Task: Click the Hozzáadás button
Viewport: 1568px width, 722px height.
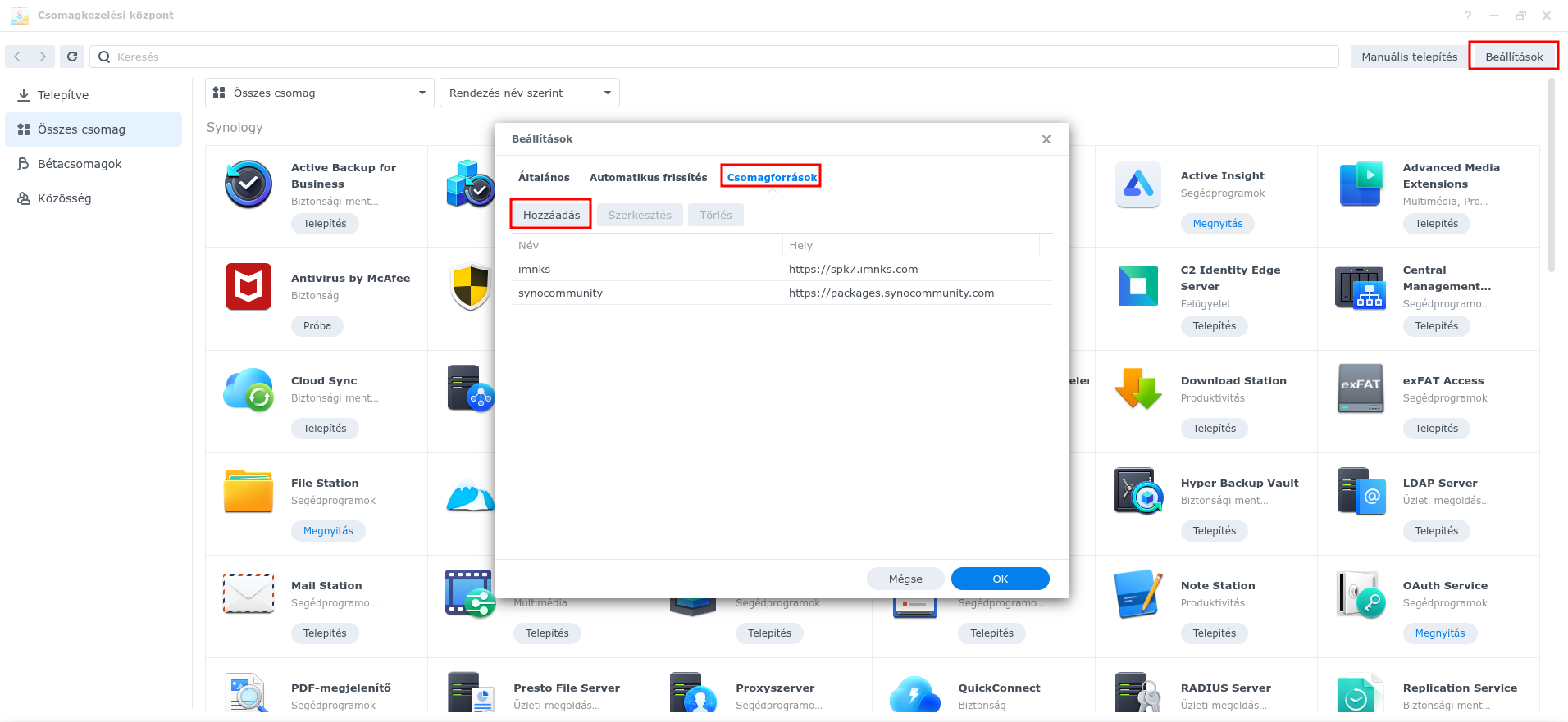Action: 551,215
